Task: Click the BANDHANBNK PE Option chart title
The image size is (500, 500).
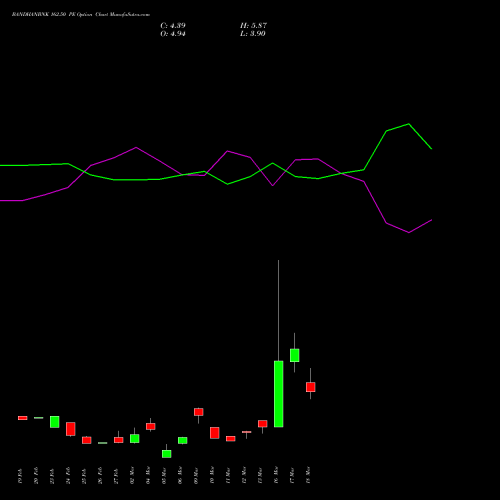Action: pyautogui.click(x=81, y=15)
